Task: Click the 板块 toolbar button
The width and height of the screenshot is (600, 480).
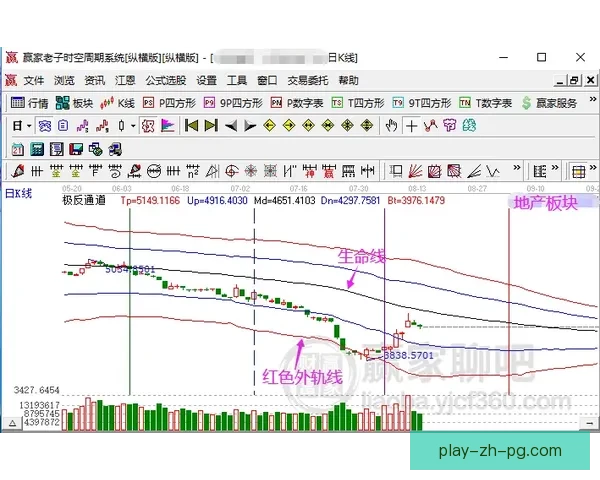Action: click(74, 103)
